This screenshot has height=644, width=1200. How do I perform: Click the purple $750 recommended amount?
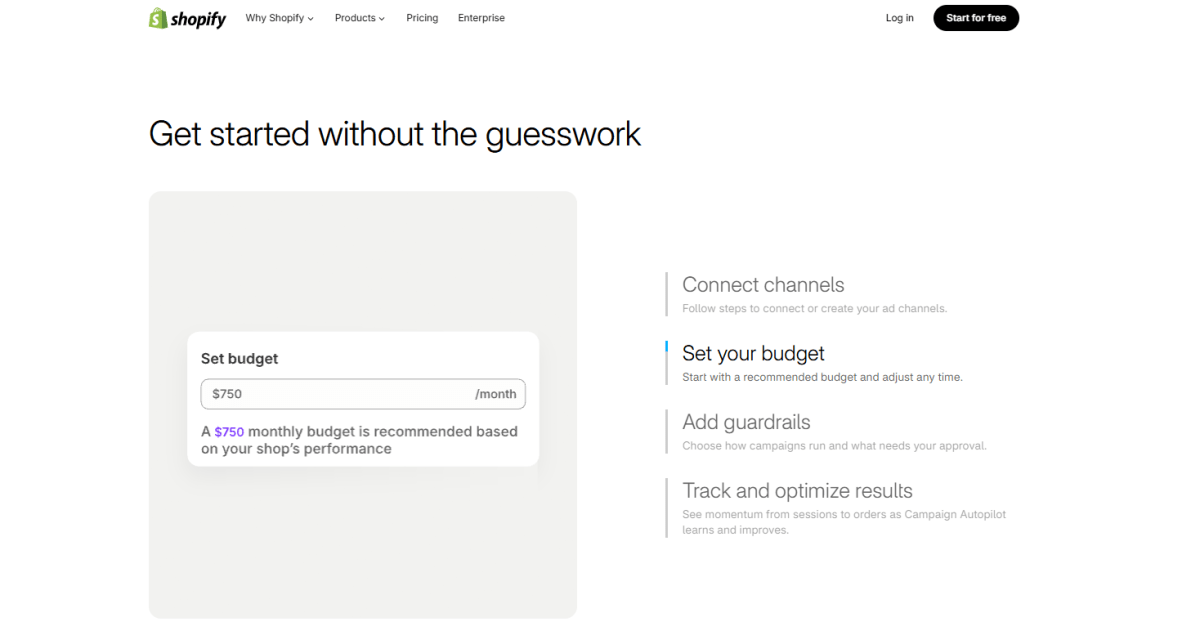(229, 432)
